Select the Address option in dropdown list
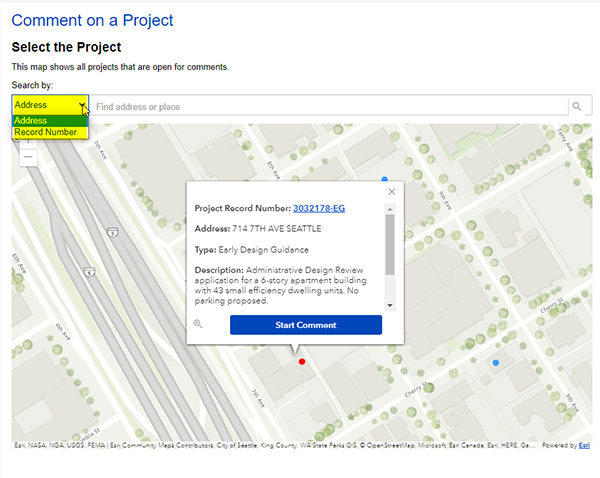This screenshot has height=478, width=600. click(x=50, y=121)
